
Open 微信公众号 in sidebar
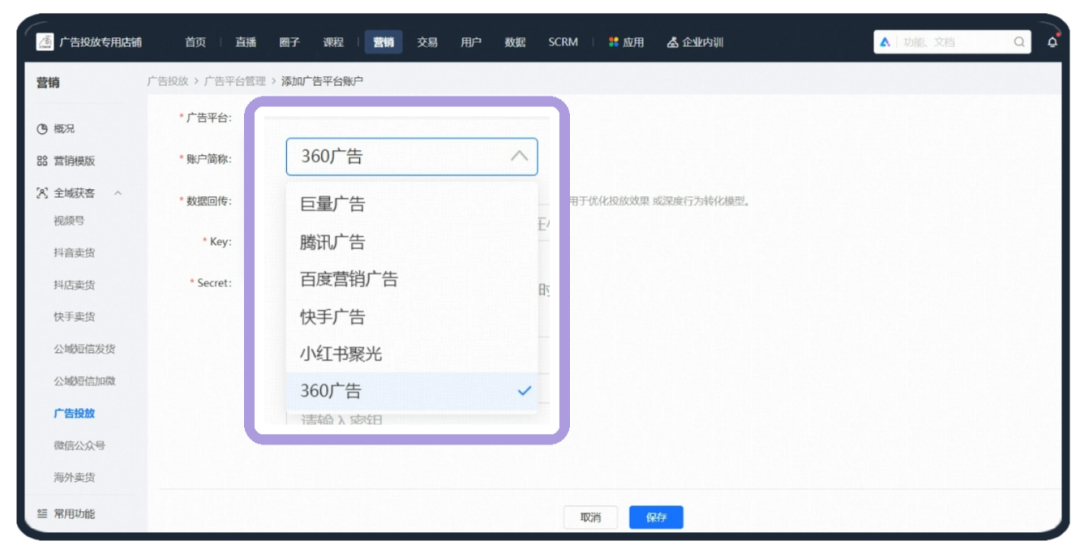coord(79,445)
